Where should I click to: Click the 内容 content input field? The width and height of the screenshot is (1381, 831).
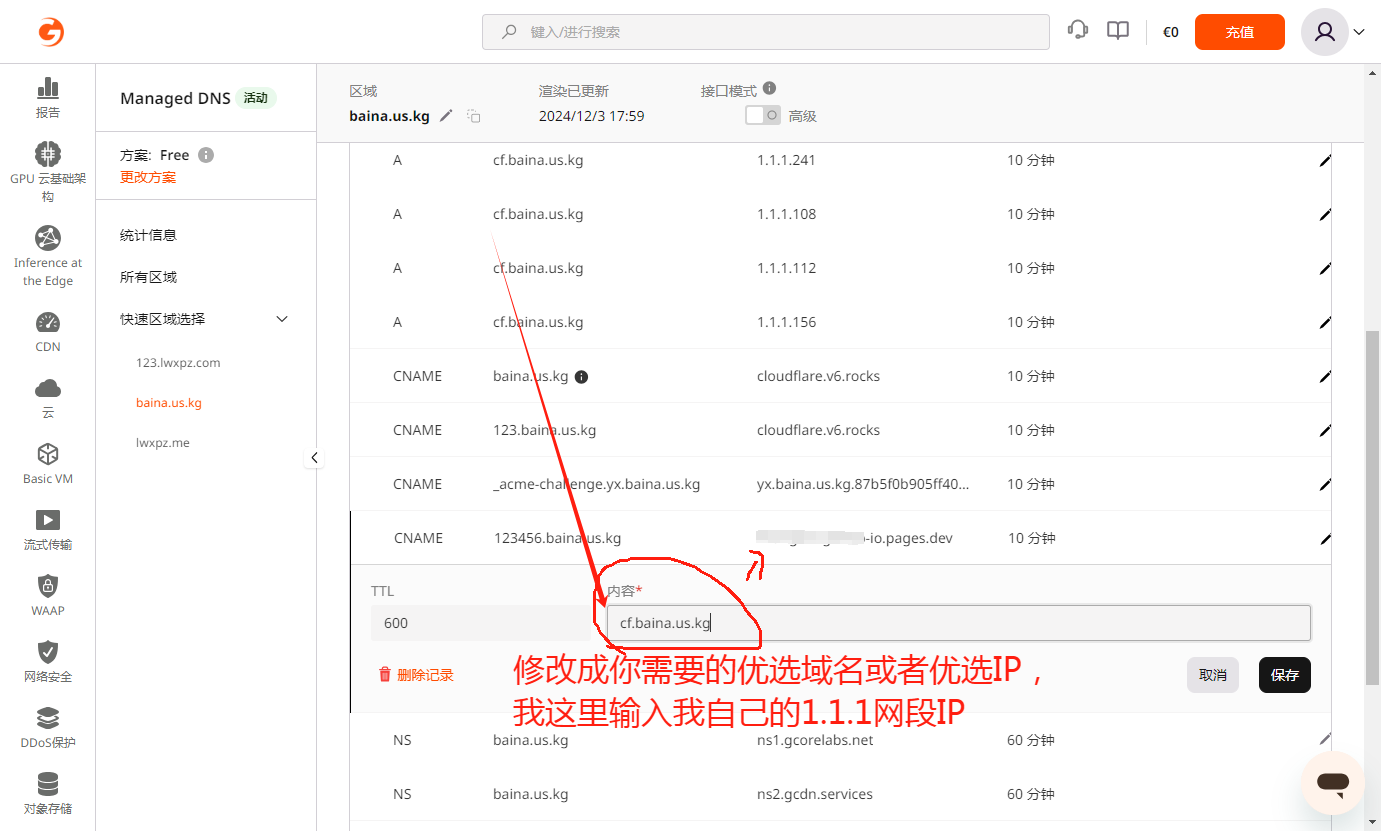[957, 623]
